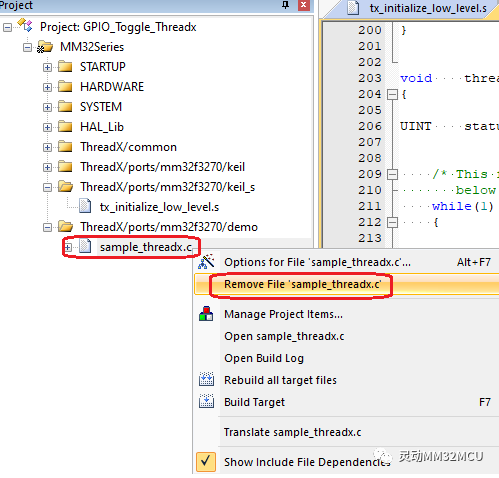Expand the HAL_Lib group

tap(47, 127)
